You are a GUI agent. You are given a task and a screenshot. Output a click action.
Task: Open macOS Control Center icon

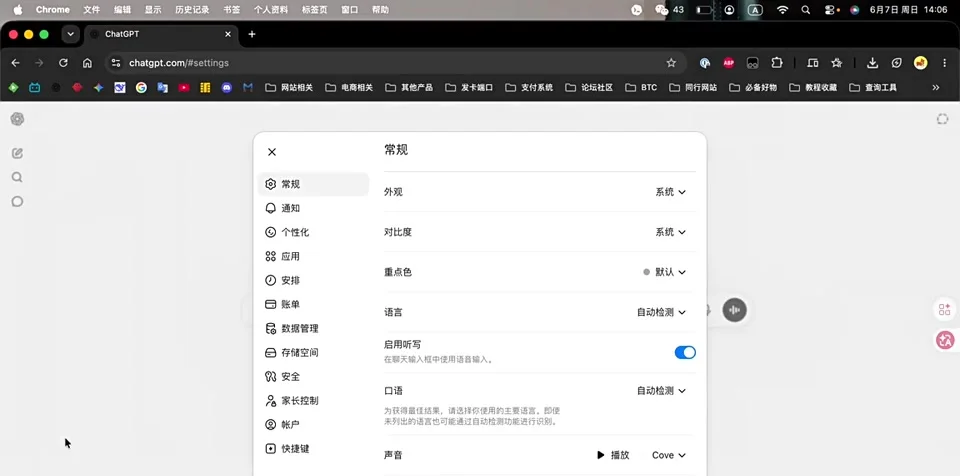831,10
